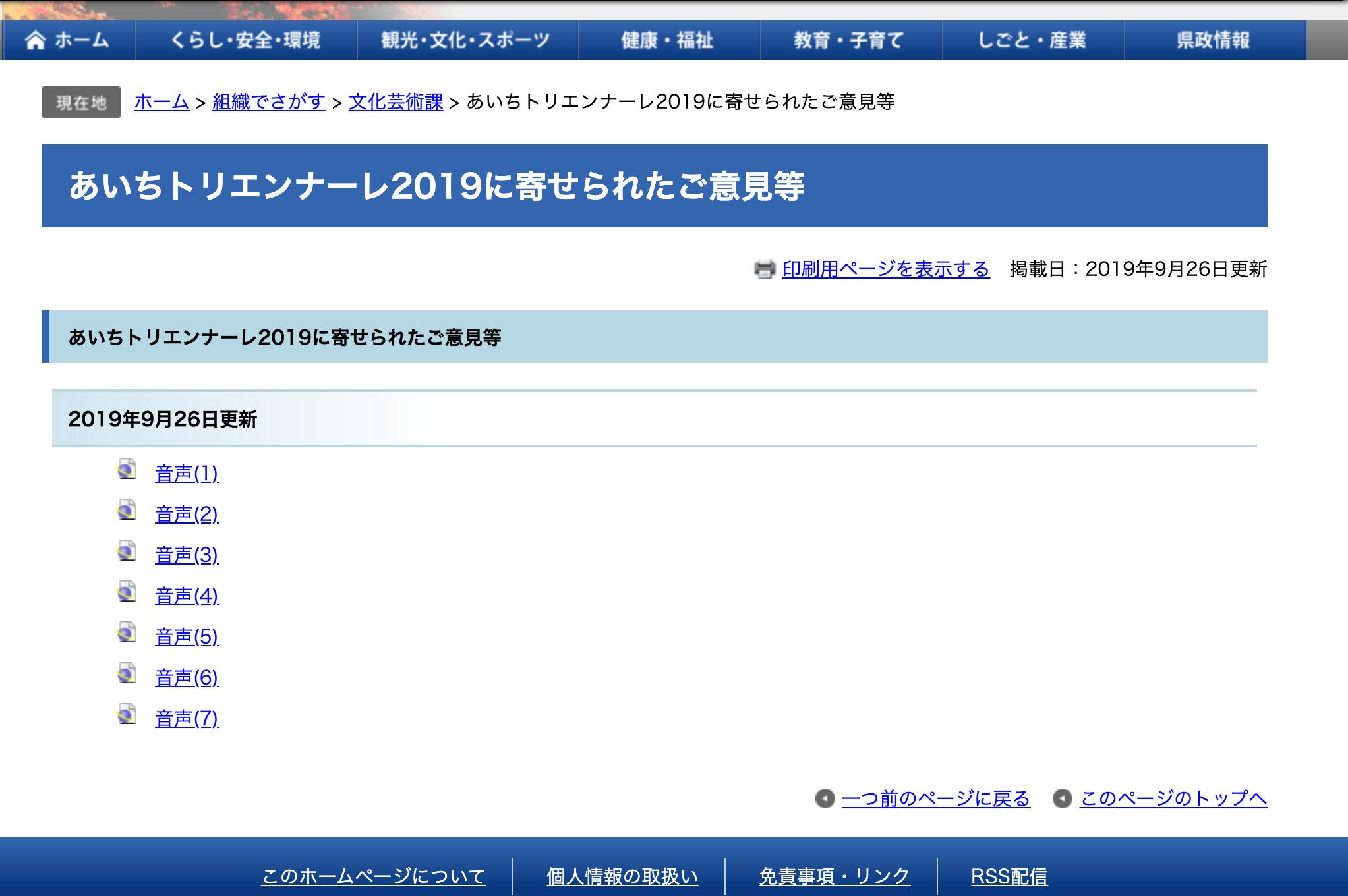Image resolution: width=1348 pixels, height=896 pixels.
Task: Go to ホーム in the navigation bar
Action: 69,40
